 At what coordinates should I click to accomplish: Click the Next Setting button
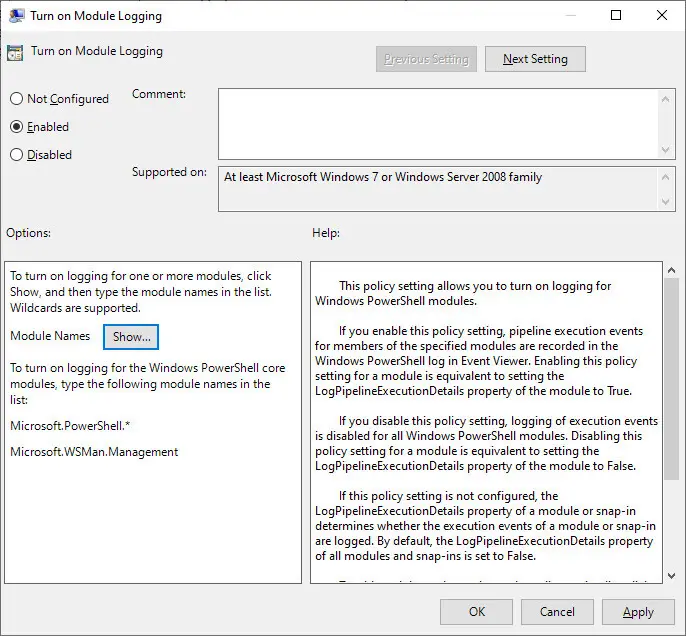pyautogui.click(x=535, y=59)
